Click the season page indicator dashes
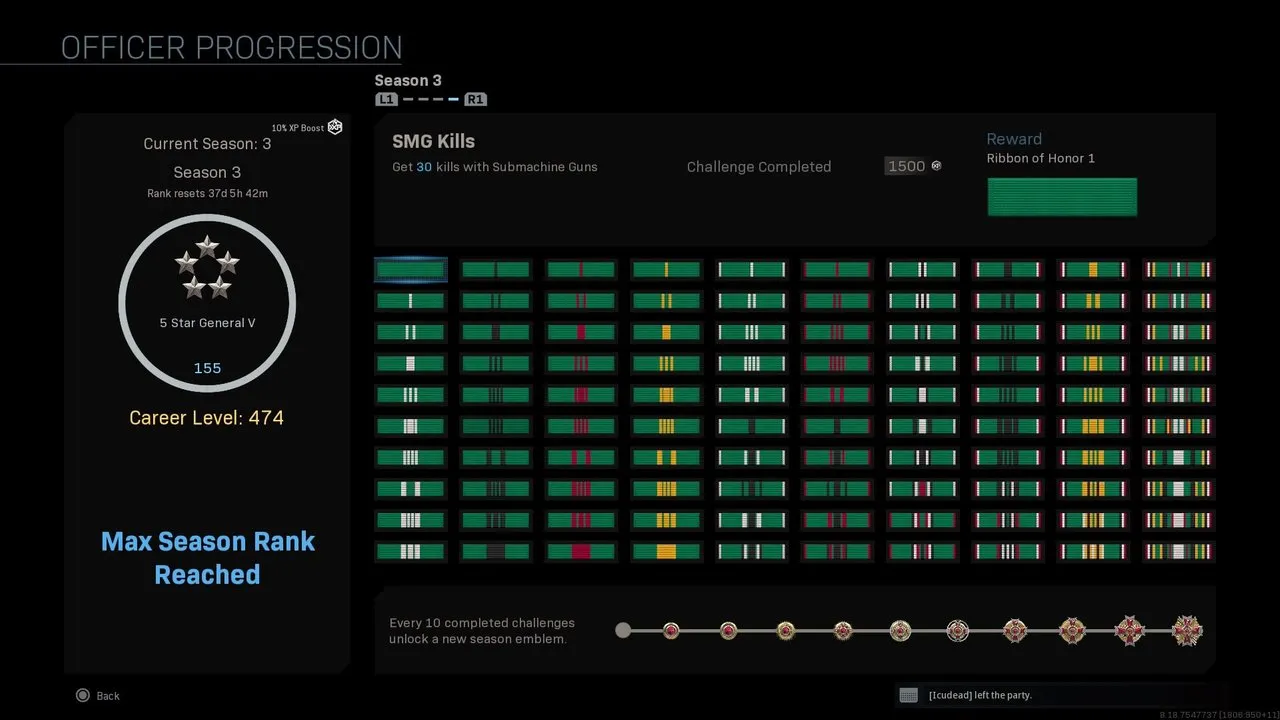This screenshot has height=720, width=1280. click(431, 99)
